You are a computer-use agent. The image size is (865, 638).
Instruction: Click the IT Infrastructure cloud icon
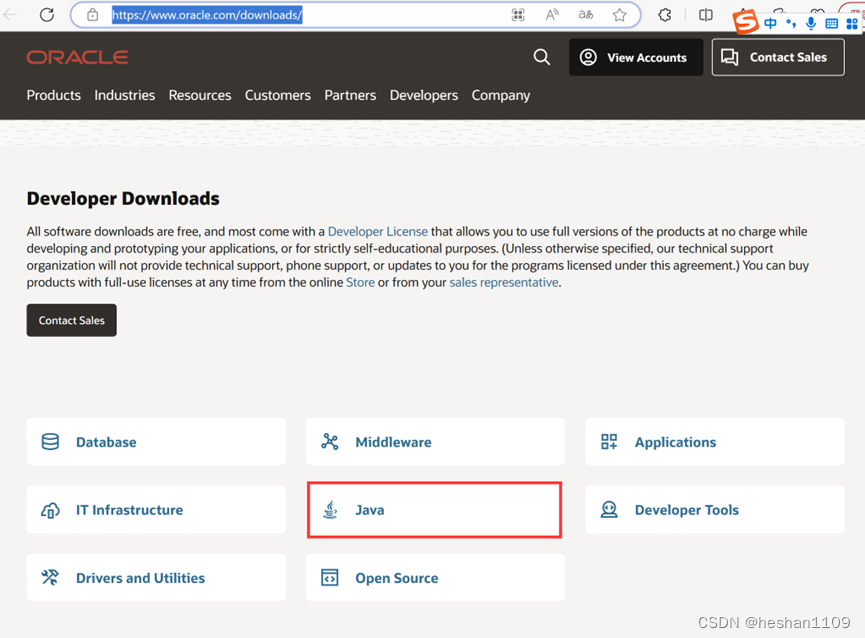(x=50, y=510)
